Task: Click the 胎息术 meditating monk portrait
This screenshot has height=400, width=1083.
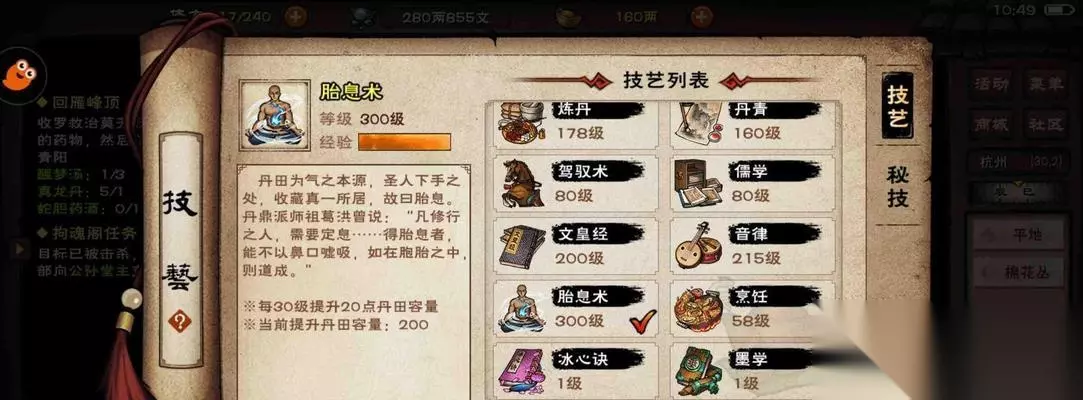Action: [x=275, y=115]
